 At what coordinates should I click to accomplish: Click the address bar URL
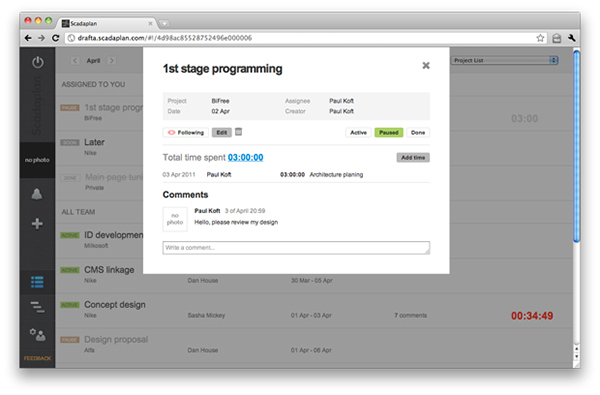[165, 38]
